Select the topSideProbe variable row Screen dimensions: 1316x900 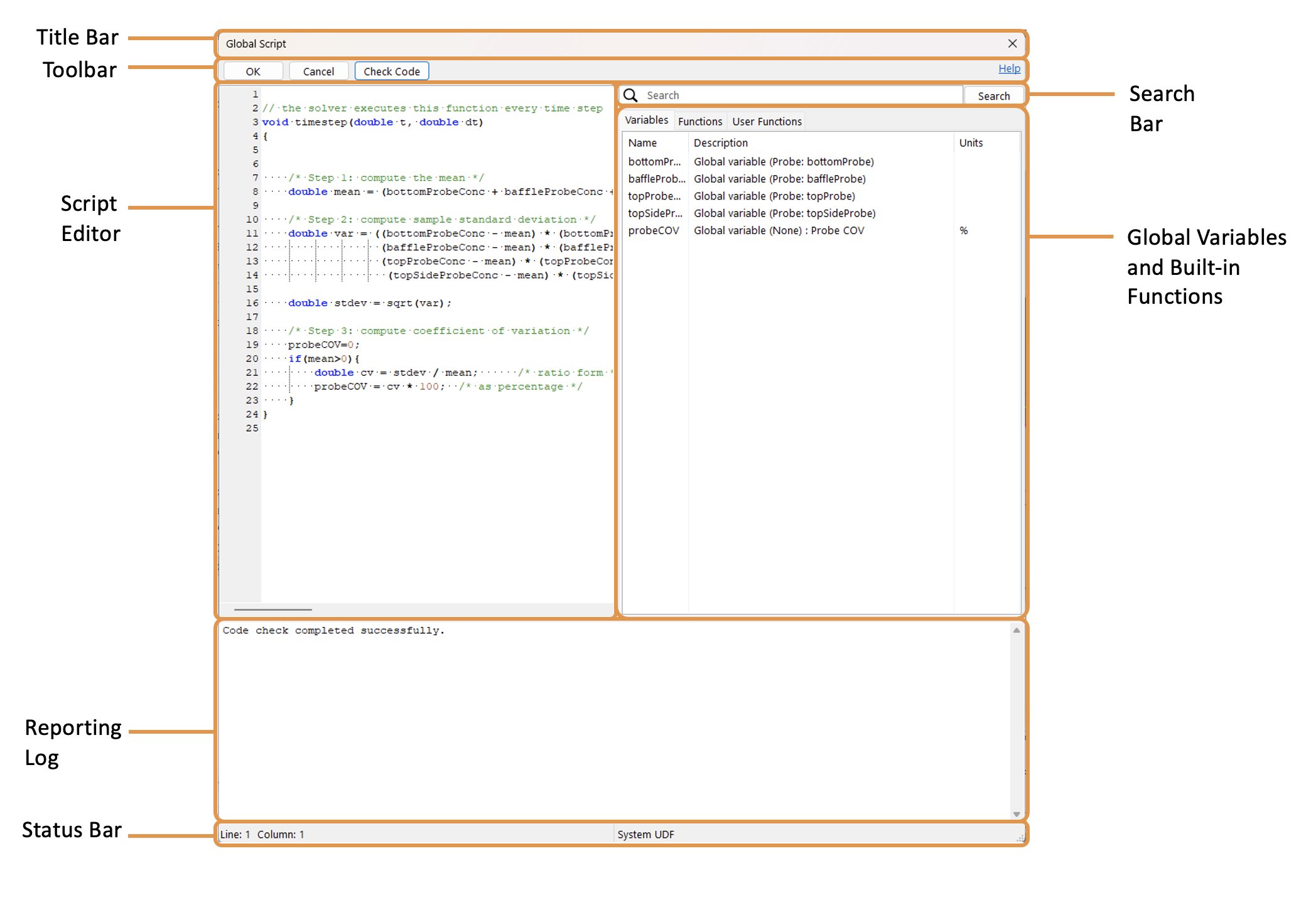[x=655, y=213]
